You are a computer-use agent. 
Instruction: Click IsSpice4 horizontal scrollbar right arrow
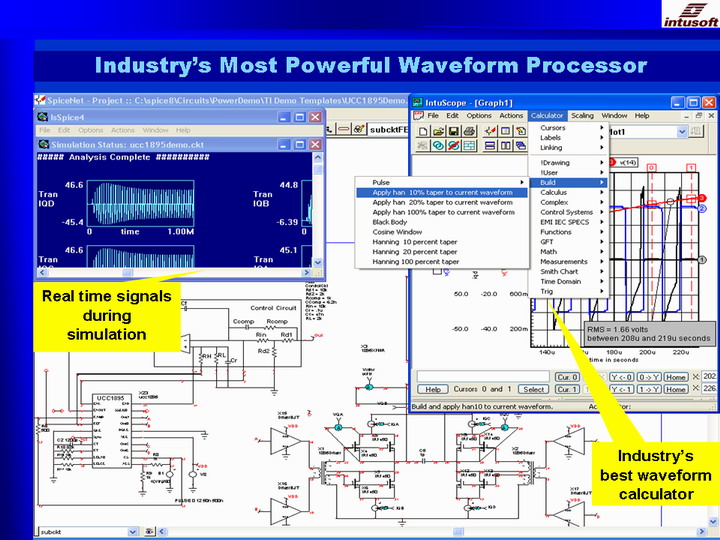point(307,273)
